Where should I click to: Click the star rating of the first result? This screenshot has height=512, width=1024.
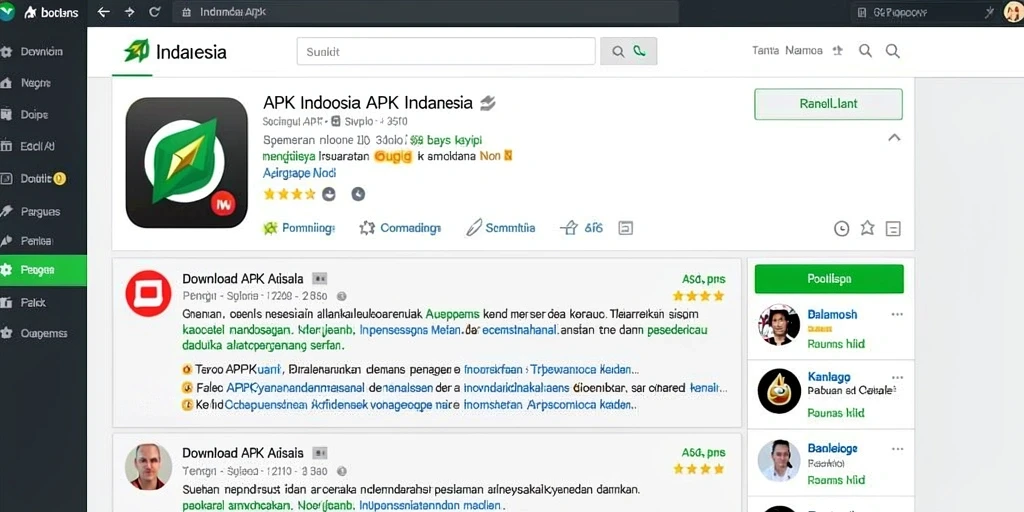pos(699,296)
